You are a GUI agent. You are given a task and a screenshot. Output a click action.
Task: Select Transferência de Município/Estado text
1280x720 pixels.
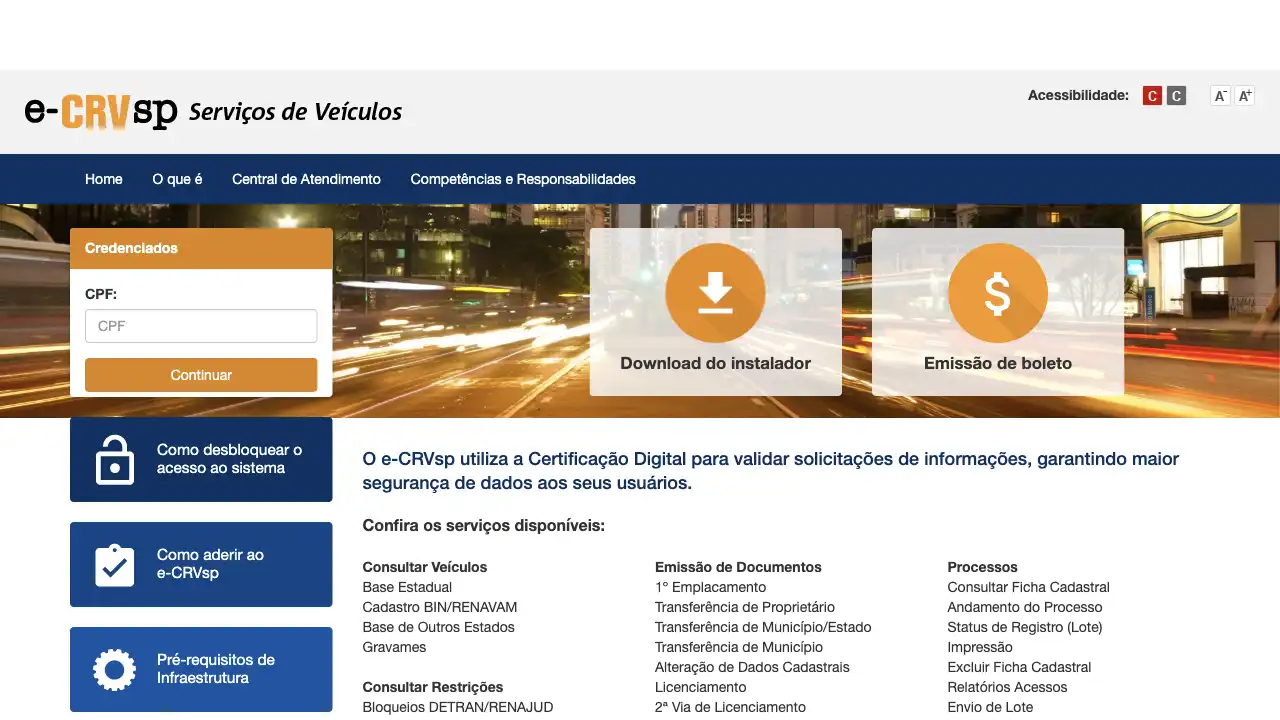(763, 627)
